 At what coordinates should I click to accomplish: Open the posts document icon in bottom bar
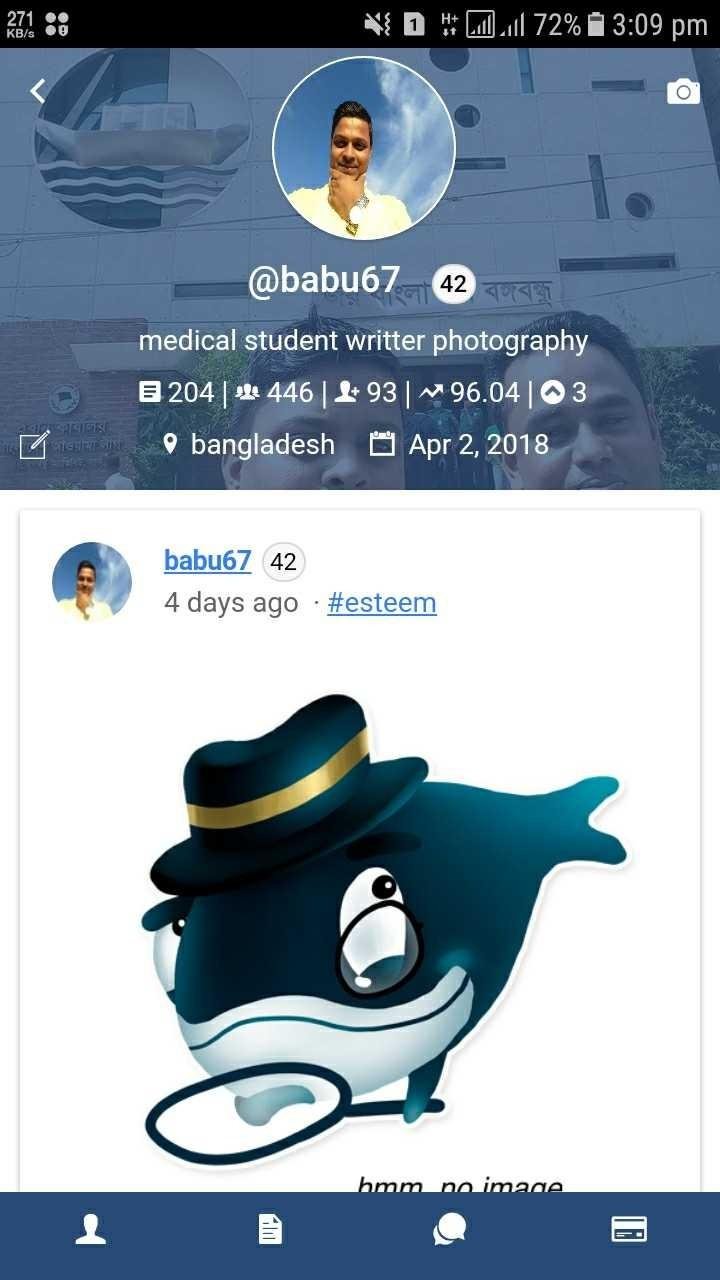tap(270, 1229)
